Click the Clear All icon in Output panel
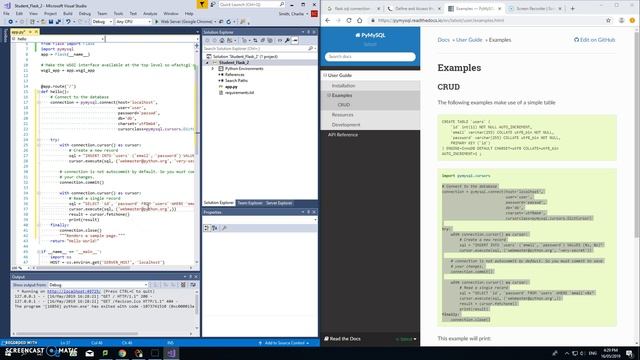The width and height of the screenshot is (640, 360). click(183, 284)
